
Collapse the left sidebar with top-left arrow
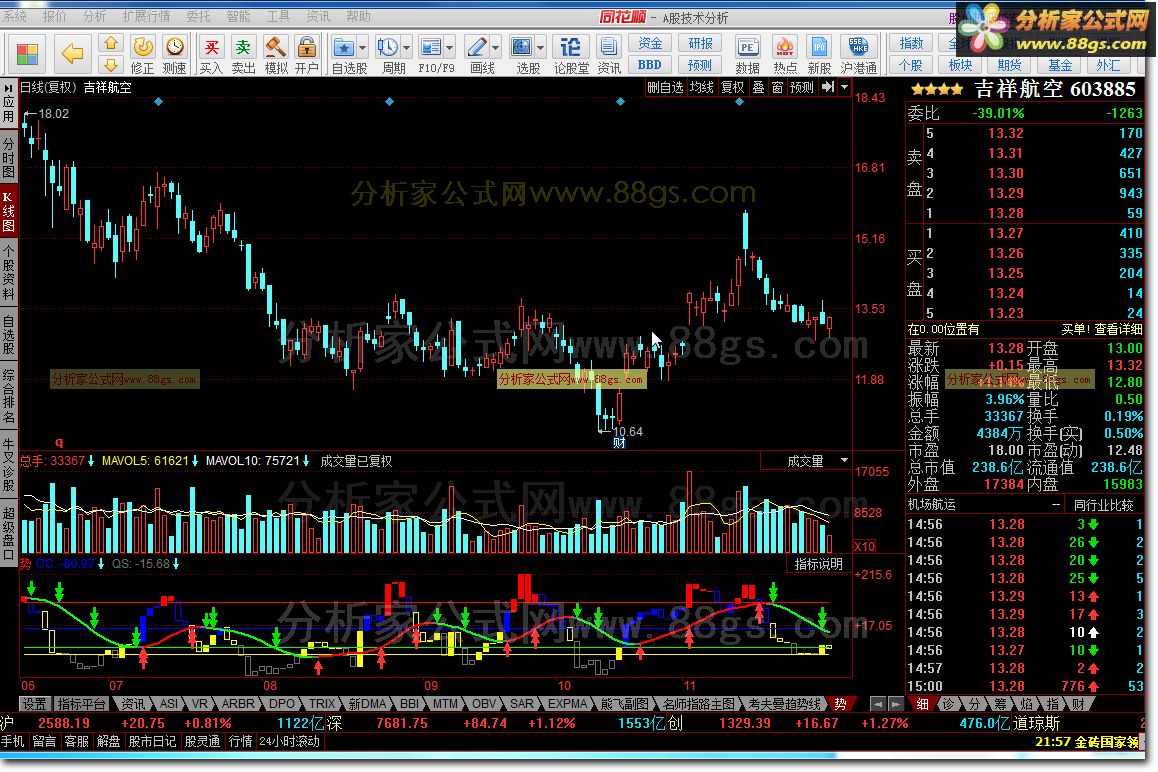click(x=8, y=88)
